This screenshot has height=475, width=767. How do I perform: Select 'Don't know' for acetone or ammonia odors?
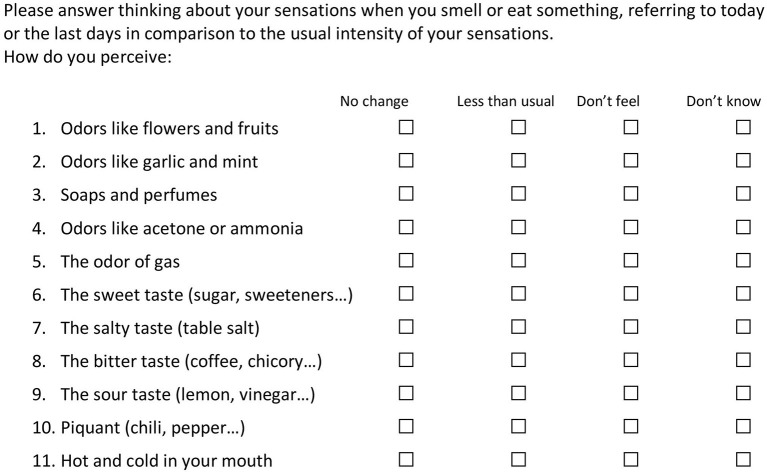(744, 227)
